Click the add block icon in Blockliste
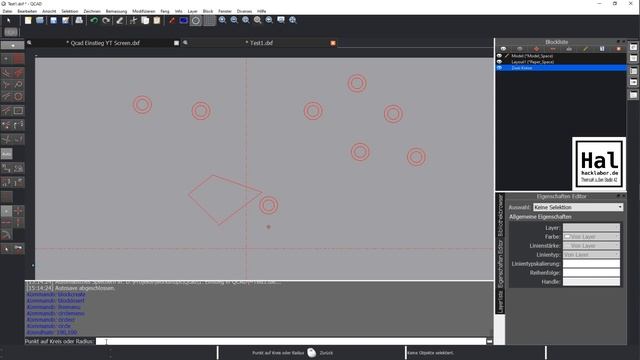This screenshot has height=360, width=640. 536,49
